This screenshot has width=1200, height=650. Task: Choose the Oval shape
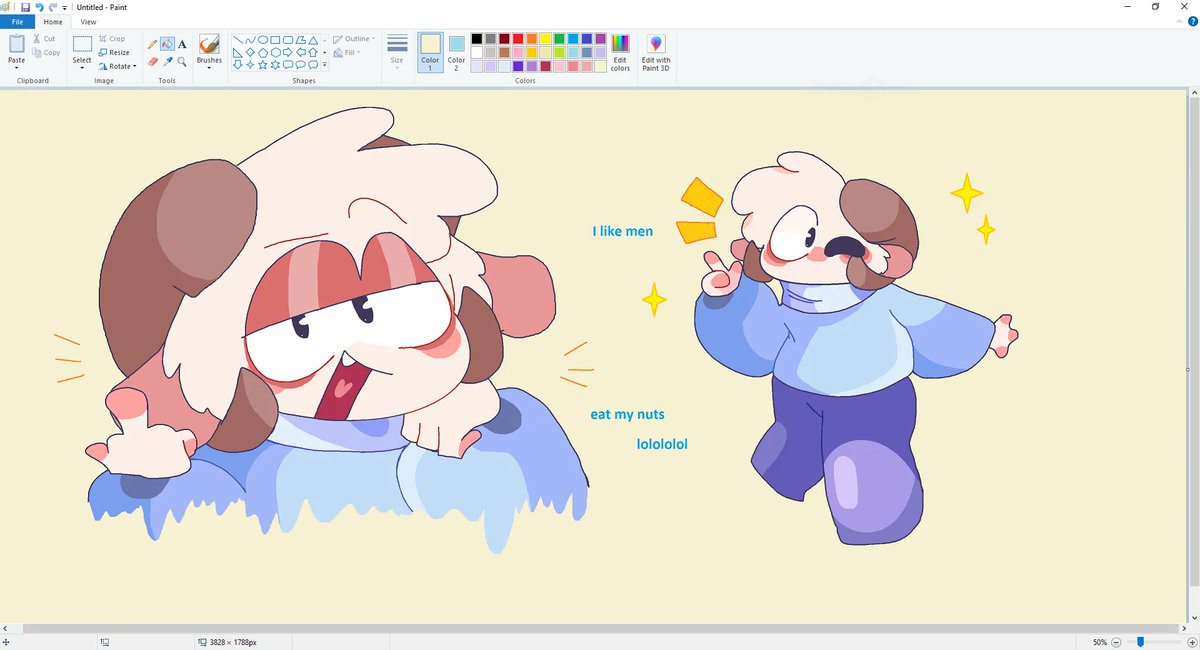[x=263, y=39]
